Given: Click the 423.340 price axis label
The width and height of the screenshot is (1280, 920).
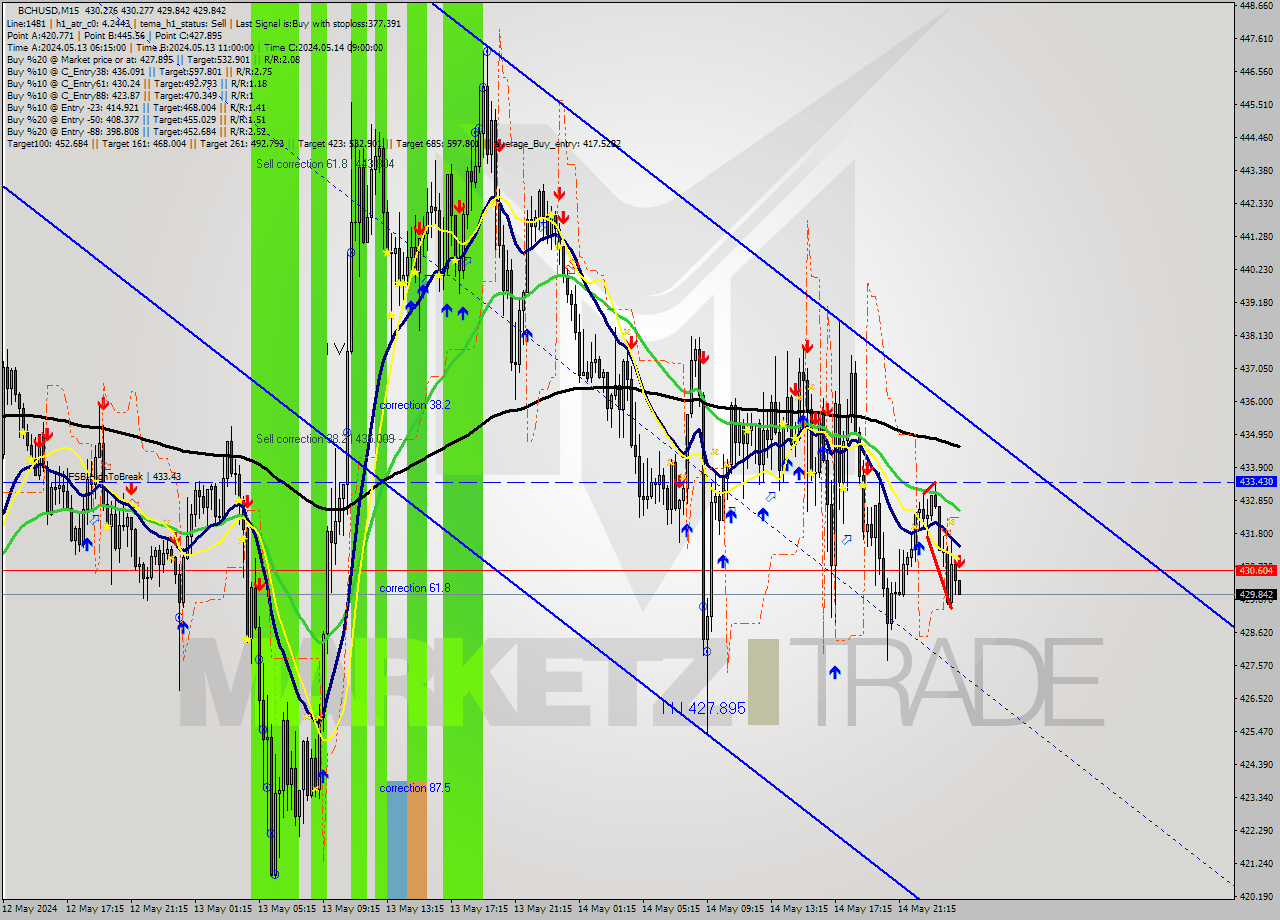Looking at the screenshot, I should click(x=1256, y=797).
